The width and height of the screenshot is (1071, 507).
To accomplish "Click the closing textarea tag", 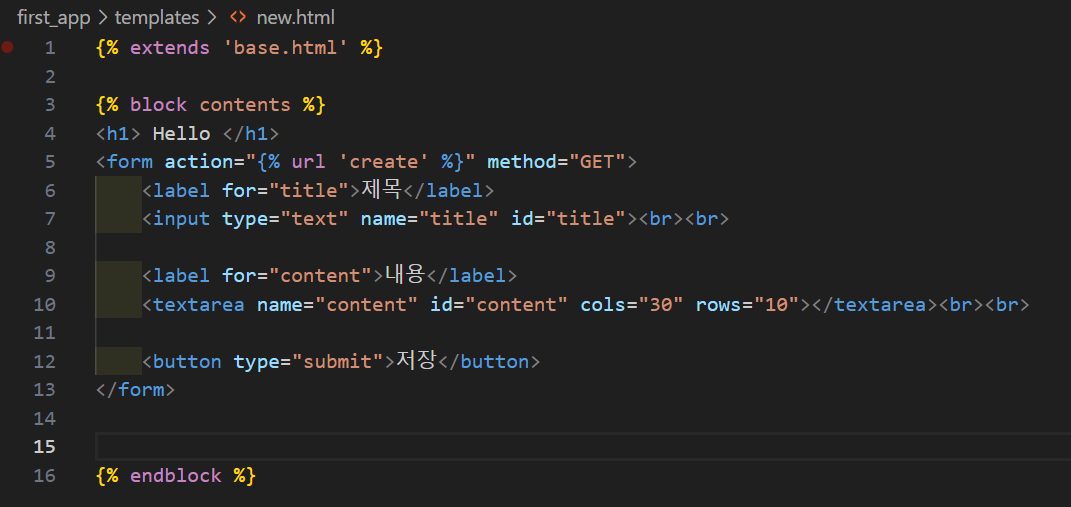I will tap(874, 304).
